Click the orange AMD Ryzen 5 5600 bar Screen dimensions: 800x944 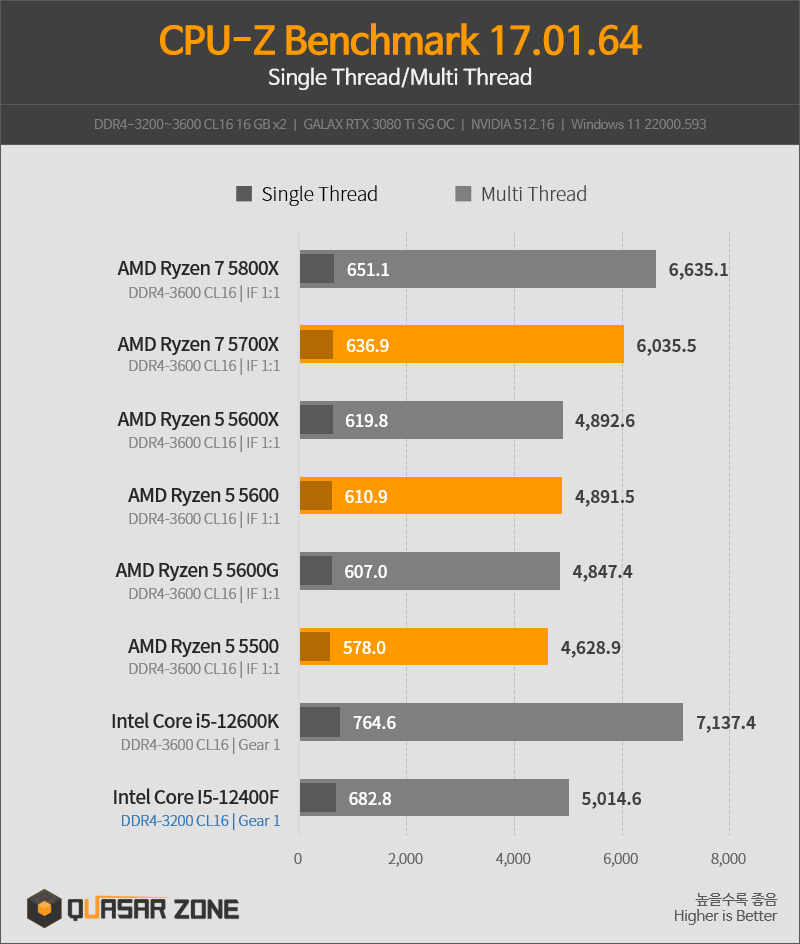tap(431, 495)
